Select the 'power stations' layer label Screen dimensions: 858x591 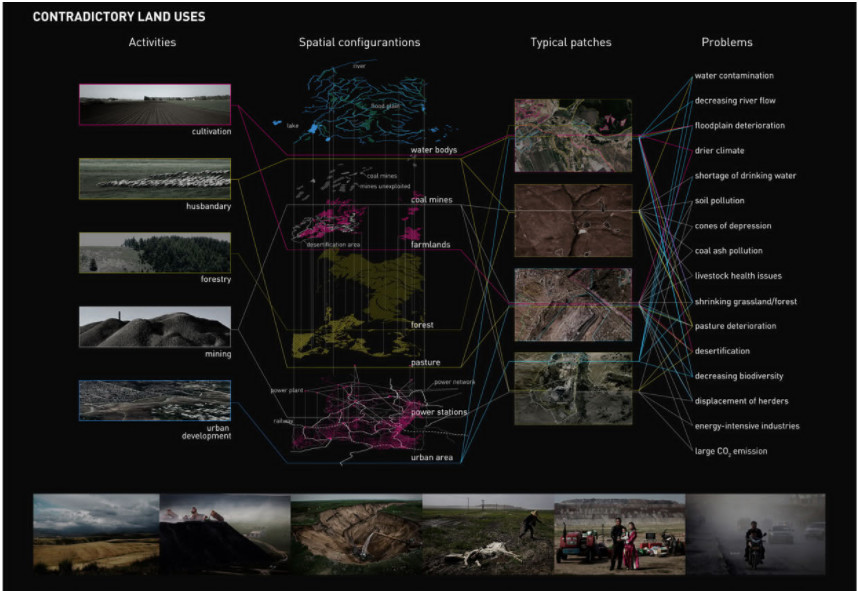439,412
